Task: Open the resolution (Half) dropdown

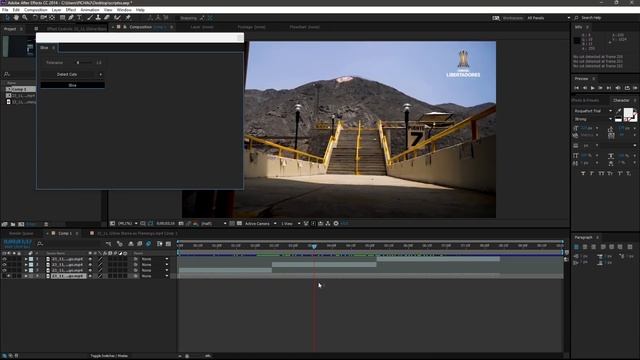Action: pos(213,224)
